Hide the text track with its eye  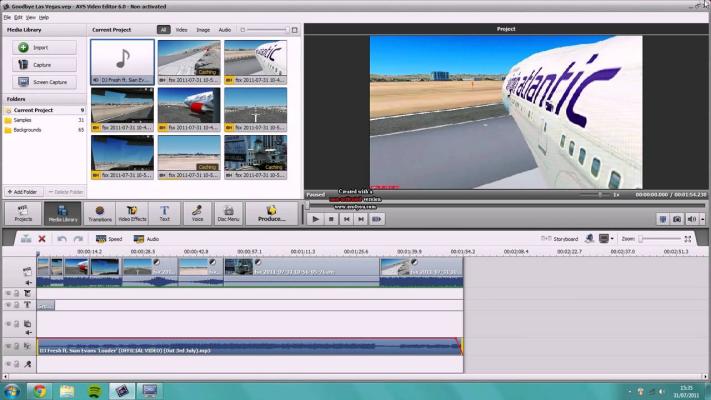click(8, 305)
